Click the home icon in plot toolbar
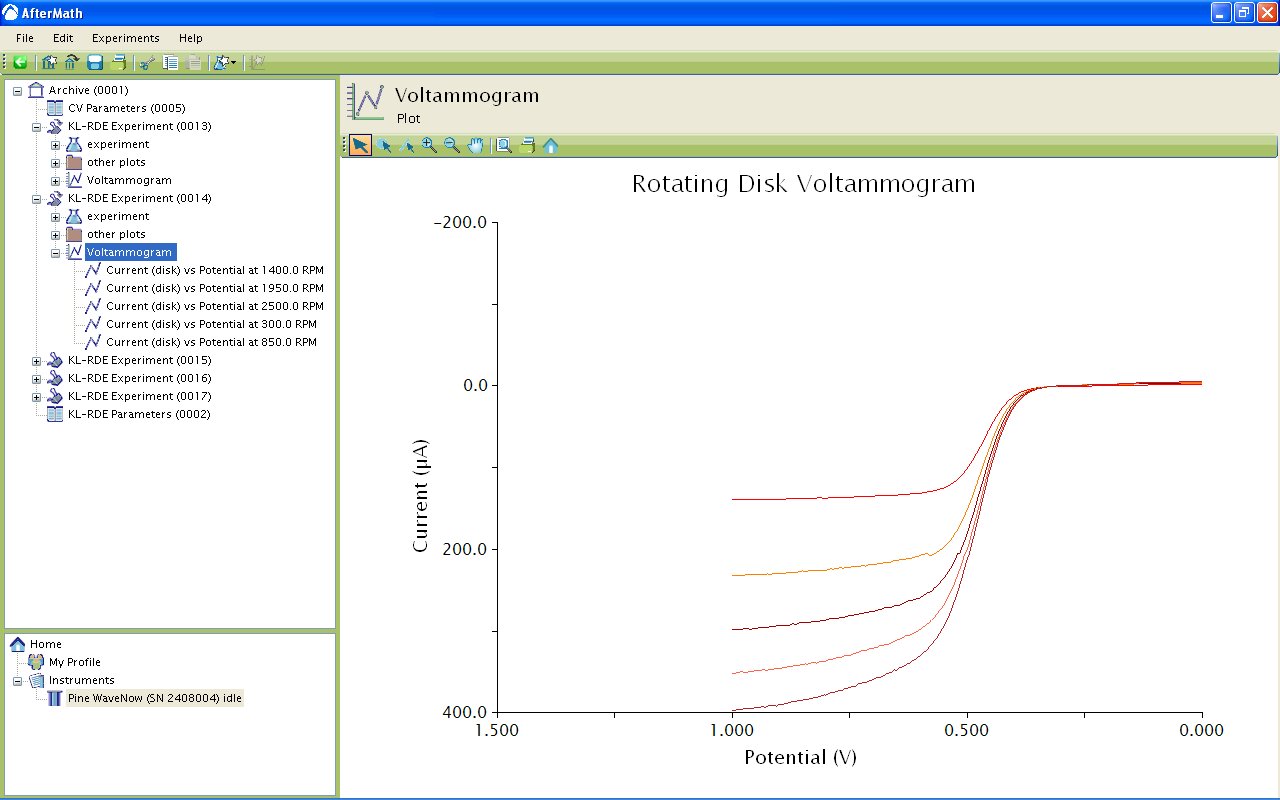 tap(550, 145)
